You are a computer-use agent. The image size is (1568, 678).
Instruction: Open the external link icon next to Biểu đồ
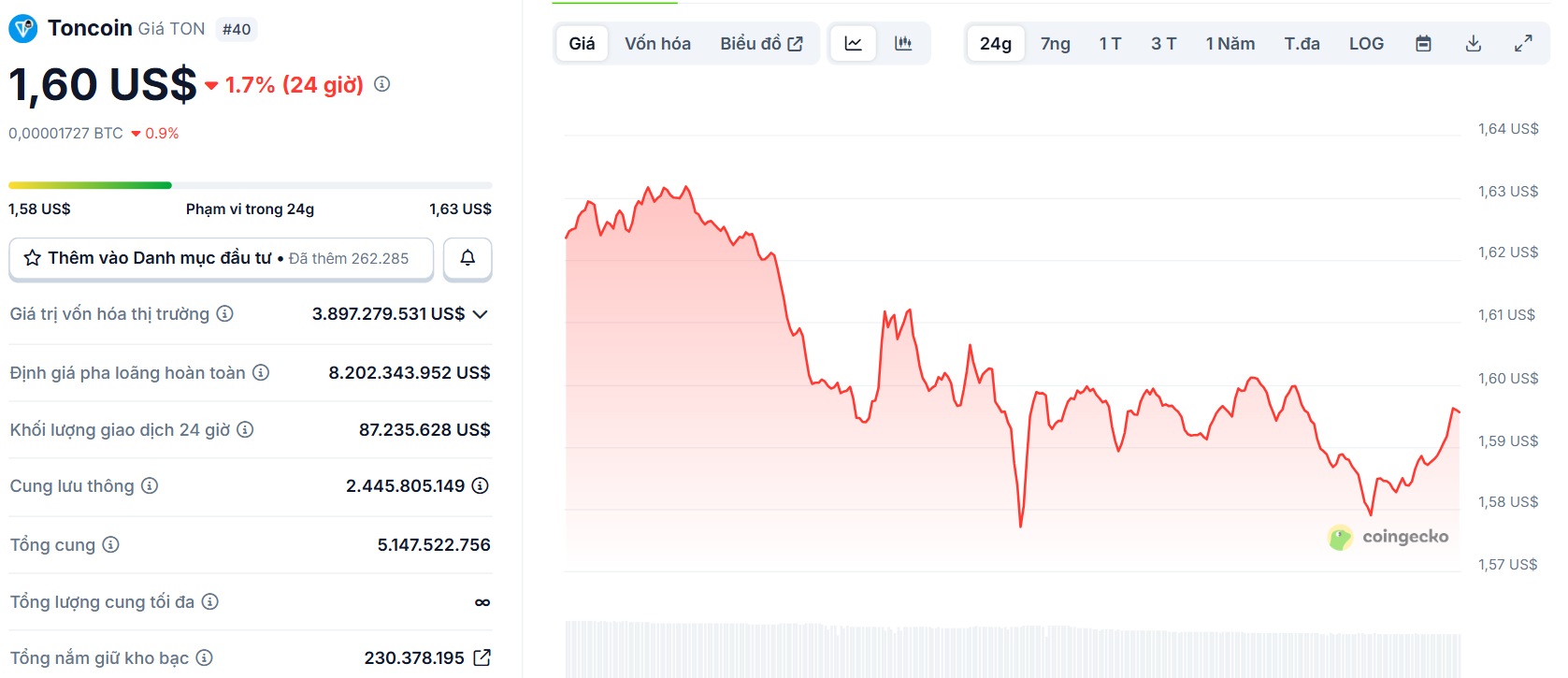796,42
